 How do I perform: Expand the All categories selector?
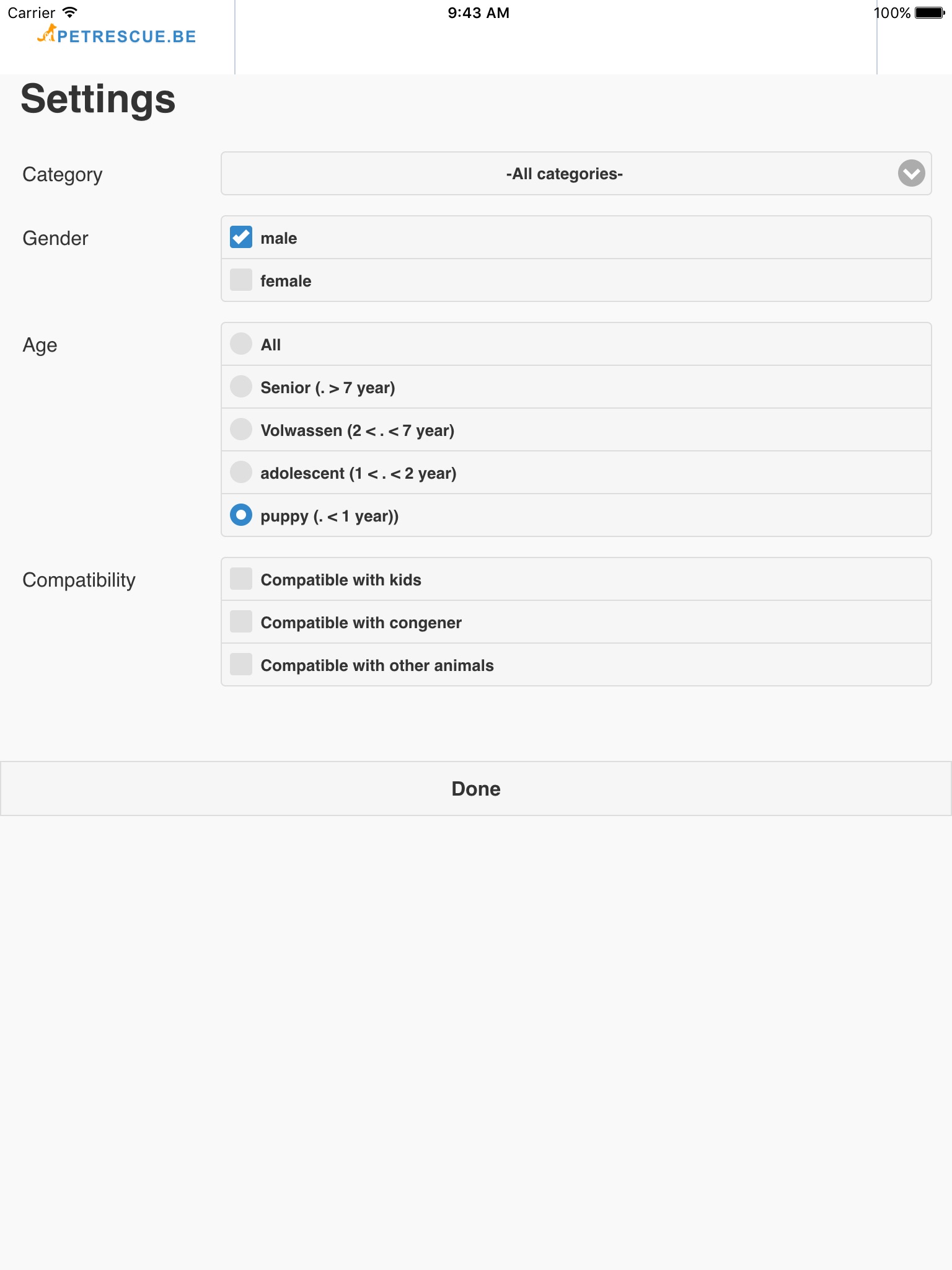tap(563, 174)
